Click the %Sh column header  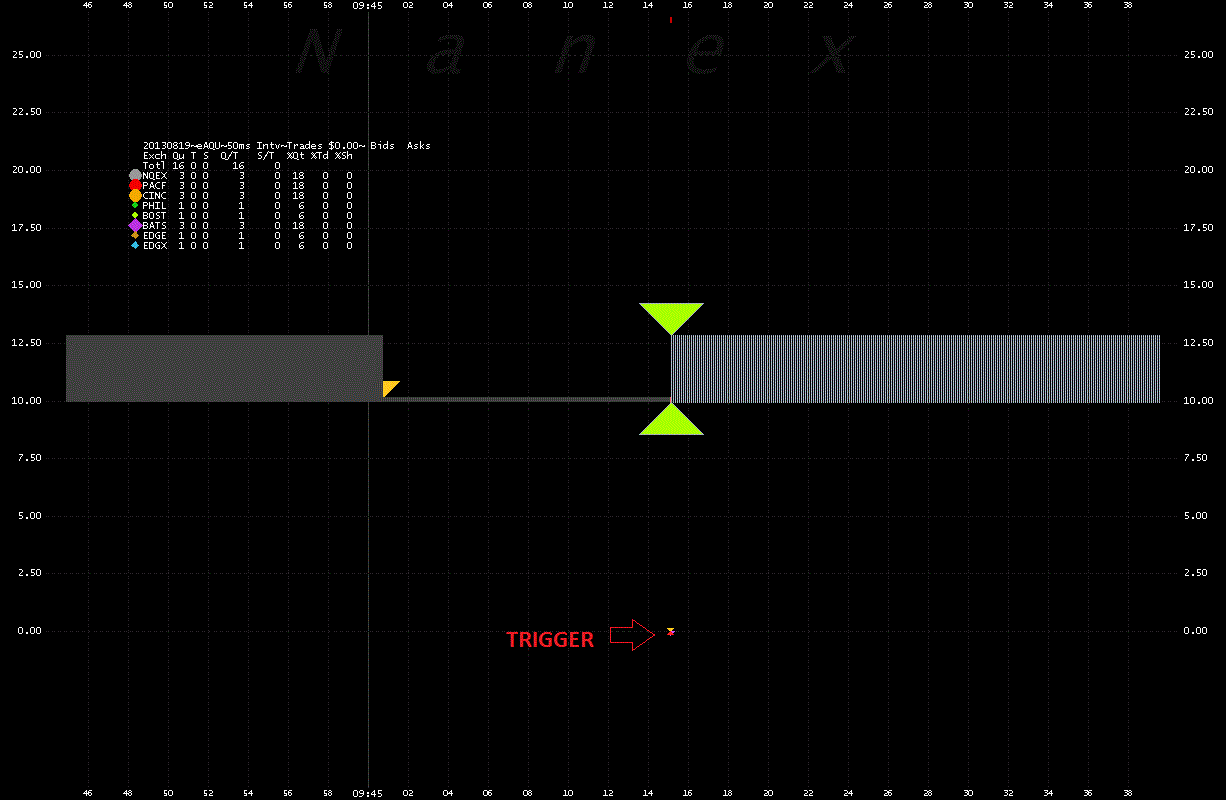pos(343,155)
